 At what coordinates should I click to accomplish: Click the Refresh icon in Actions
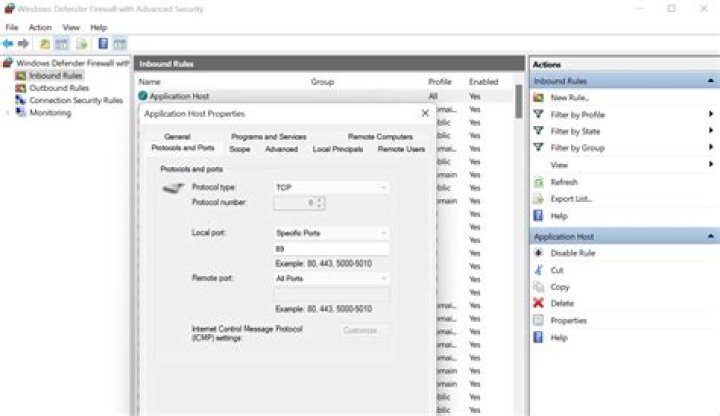(x=539, y=182)
